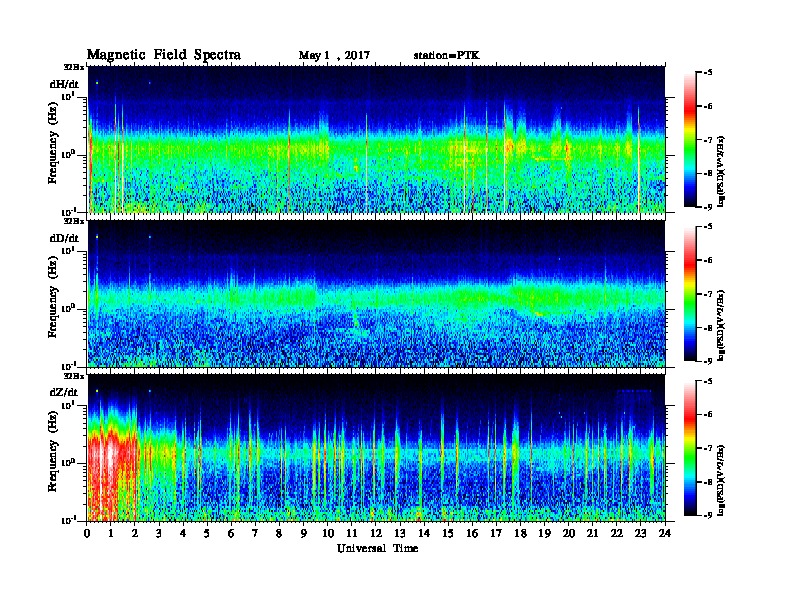Click the hour 3 tick label

(x=160, y=533)
